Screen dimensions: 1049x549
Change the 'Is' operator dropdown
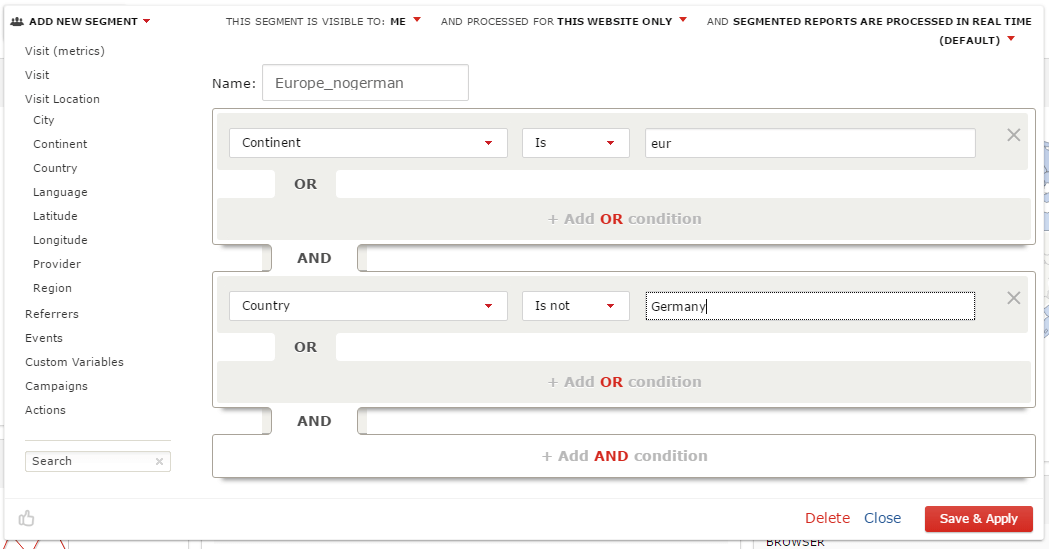[x=575, y=143]
